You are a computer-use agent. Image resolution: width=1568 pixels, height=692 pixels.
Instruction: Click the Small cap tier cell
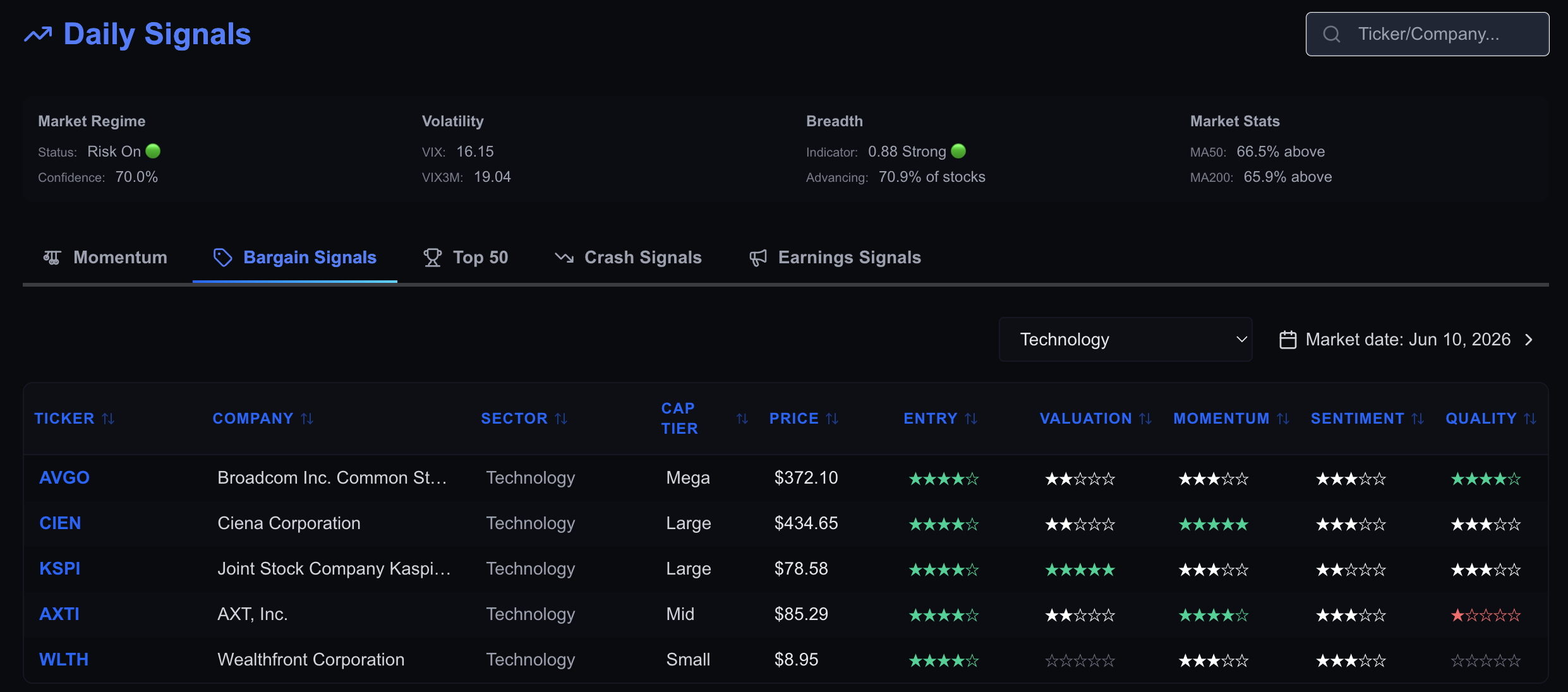tap(688, 660)
